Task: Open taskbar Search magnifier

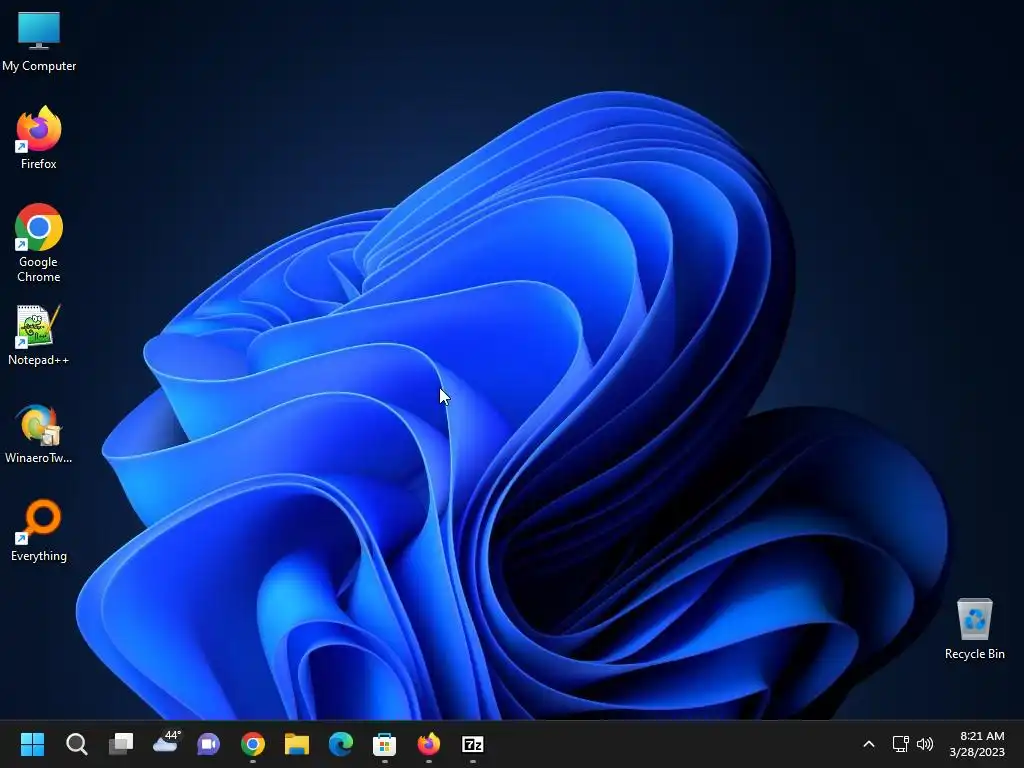Action: (76, 744)
